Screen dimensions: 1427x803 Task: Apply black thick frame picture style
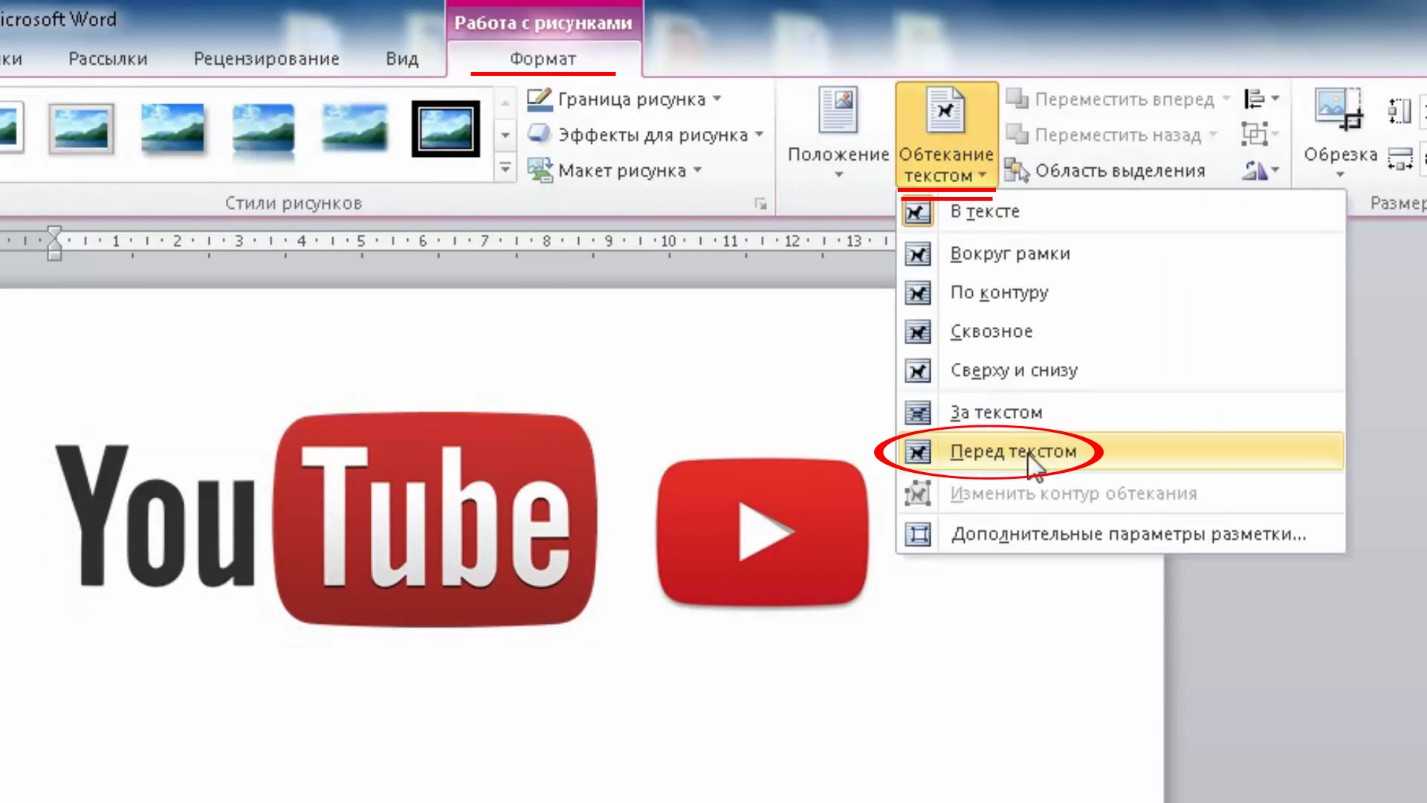click(x=446, y=129)
